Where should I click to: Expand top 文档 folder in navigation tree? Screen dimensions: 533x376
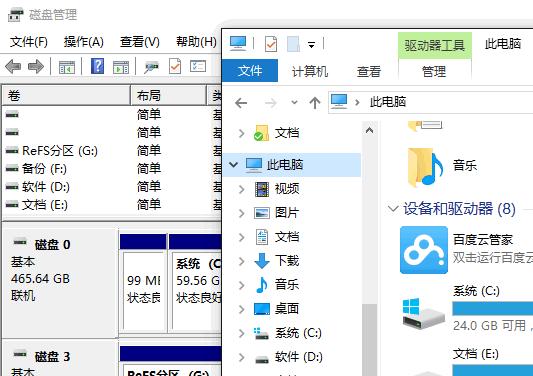[241, 133]
